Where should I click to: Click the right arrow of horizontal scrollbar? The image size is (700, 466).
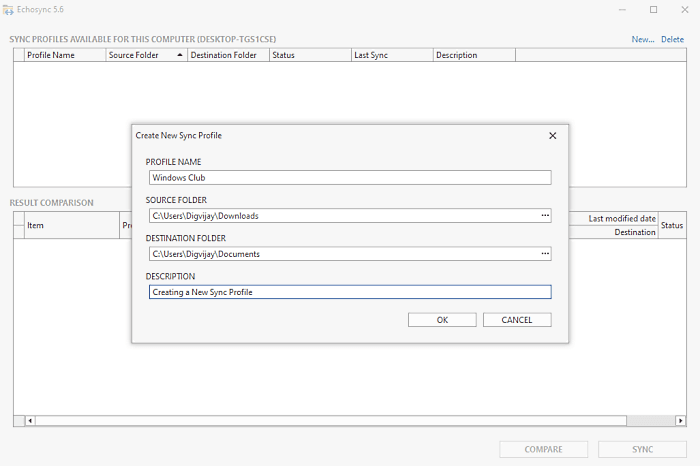click(x=680, y=420)
